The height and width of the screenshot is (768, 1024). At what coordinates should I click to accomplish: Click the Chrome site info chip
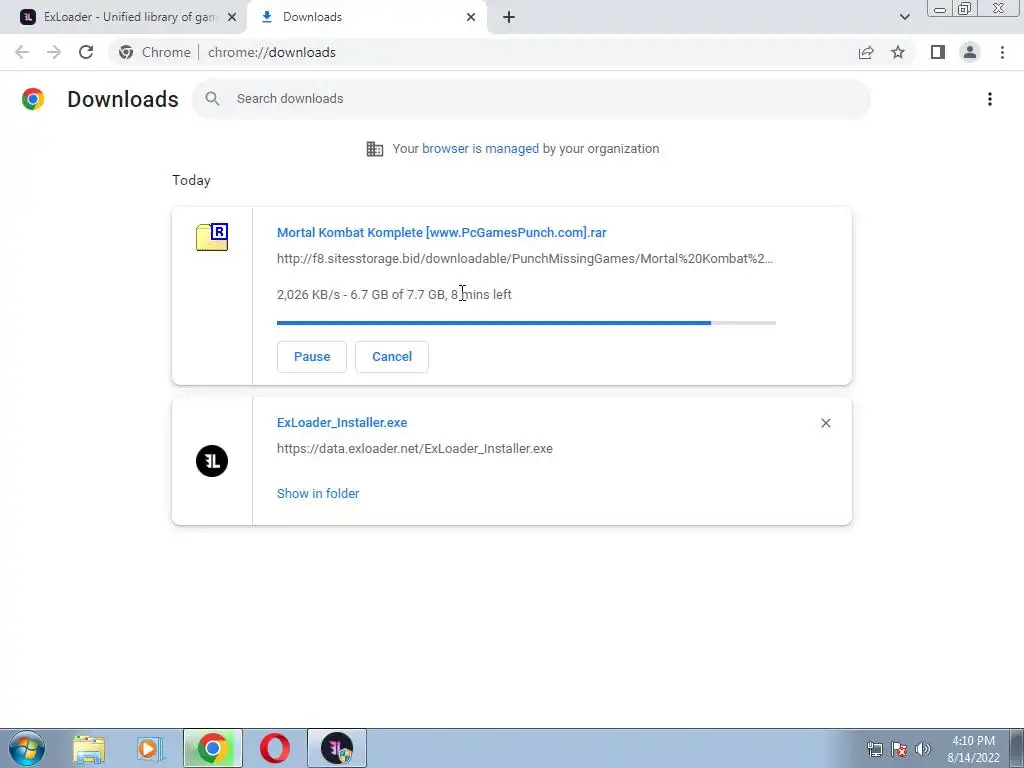pyautogui.click(x=155, y=52)
